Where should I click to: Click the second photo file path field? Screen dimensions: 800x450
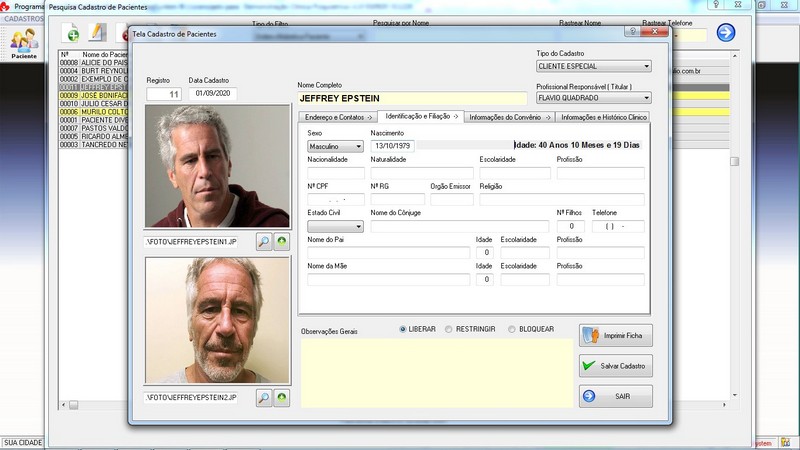pos(191,397)
